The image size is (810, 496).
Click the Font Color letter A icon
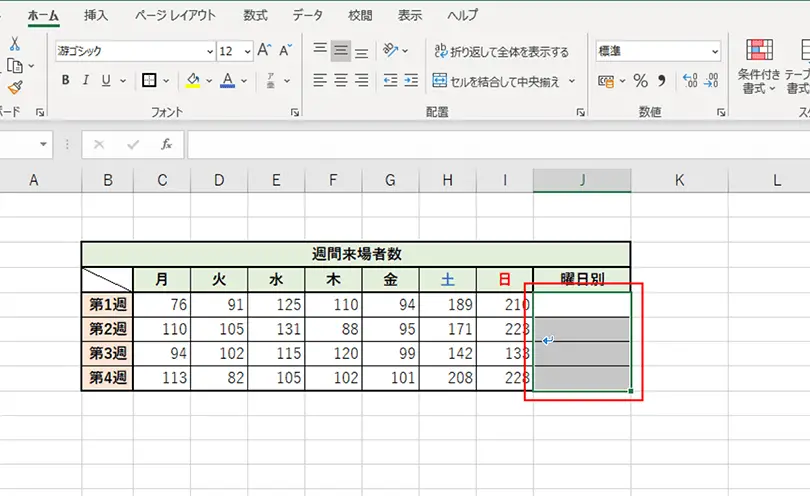click(x=227, y=81)
